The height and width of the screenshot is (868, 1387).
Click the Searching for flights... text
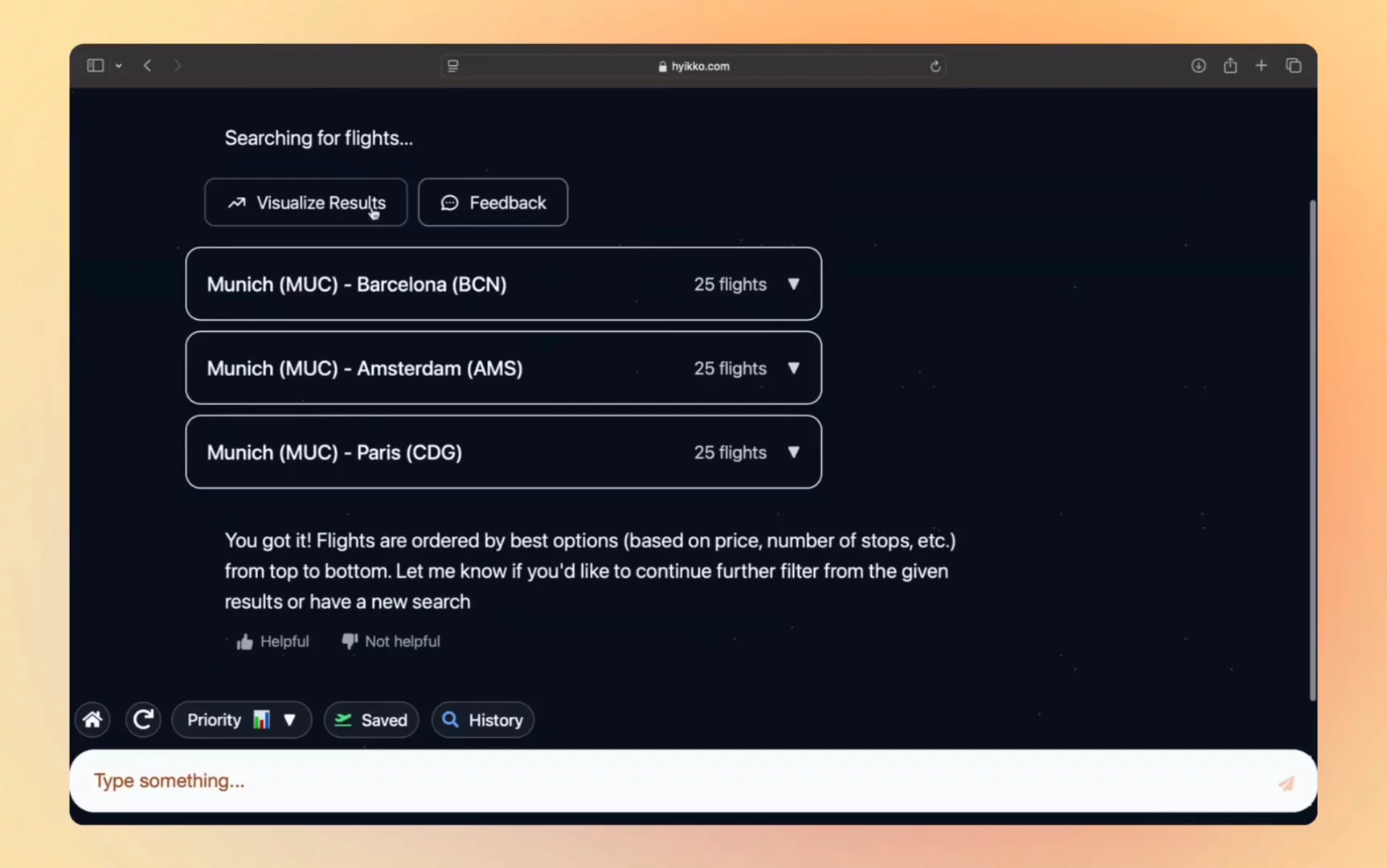(x=319, y=138)
